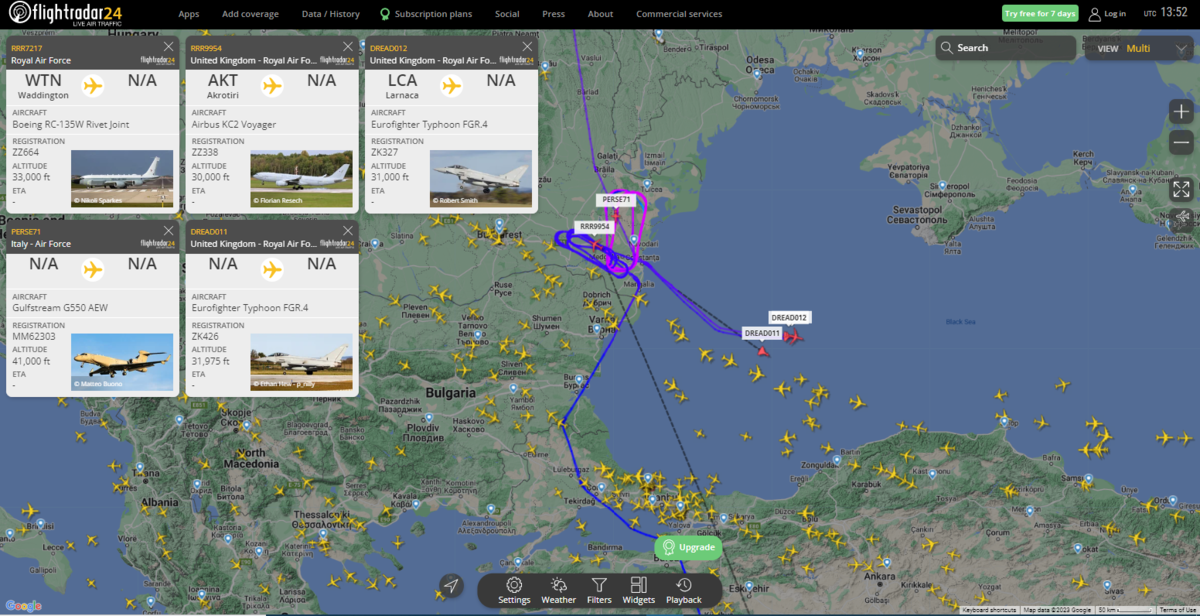Open the ZK327 Typhoon photo thumbnail

481,178
